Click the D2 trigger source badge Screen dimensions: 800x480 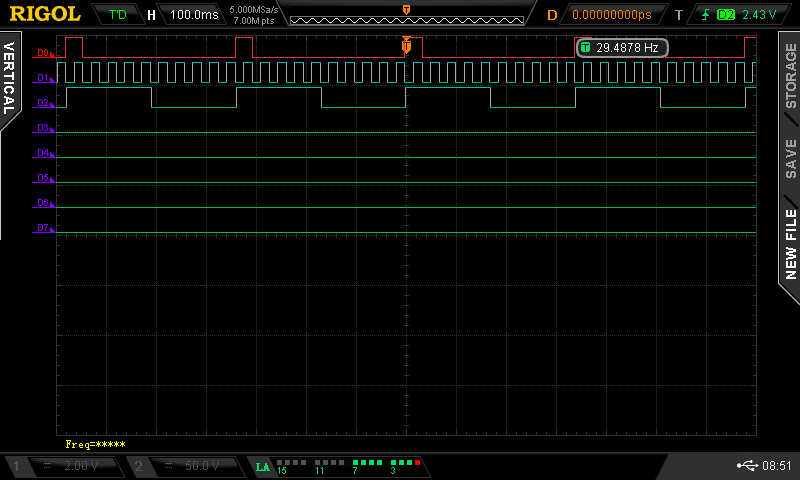pos(726,15)
